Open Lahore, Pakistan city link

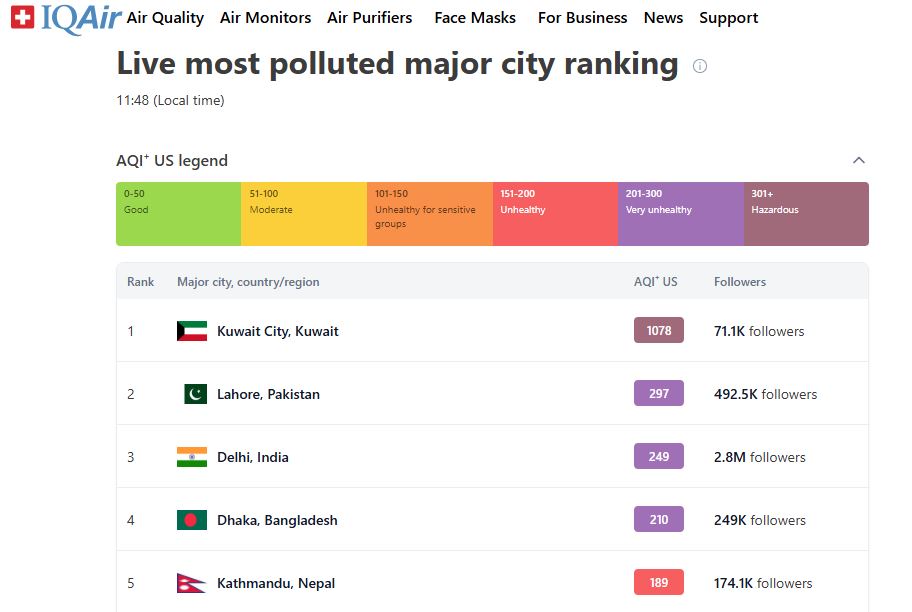(268, 394)
